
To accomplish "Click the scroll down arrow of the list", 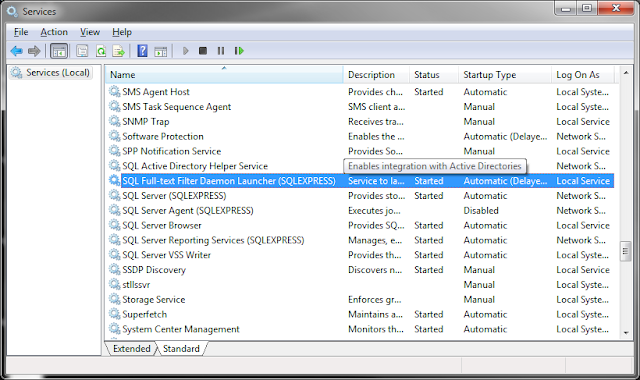I will (x=626, y=333).
